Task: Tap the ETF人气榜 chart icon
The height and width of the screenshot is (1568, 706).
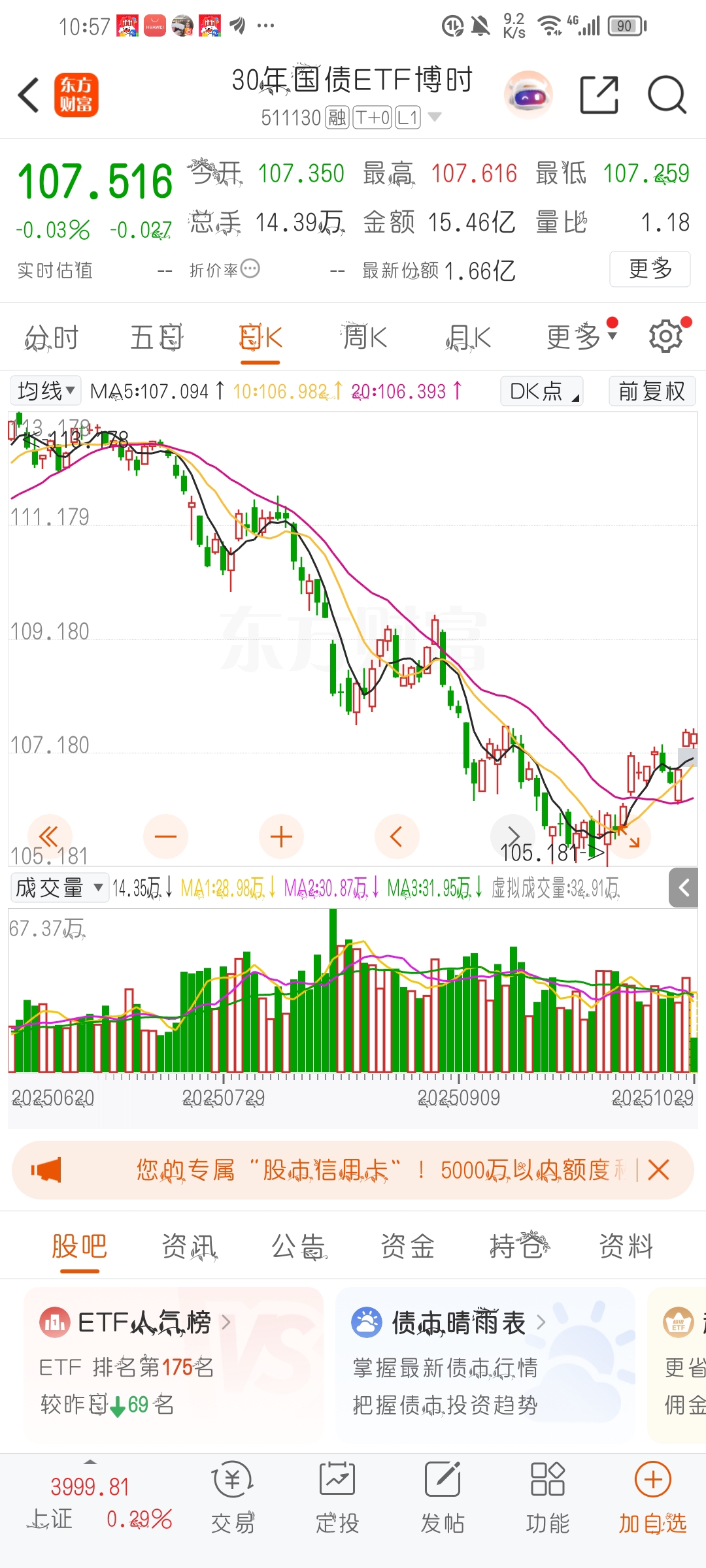Action: [54, 1322]
